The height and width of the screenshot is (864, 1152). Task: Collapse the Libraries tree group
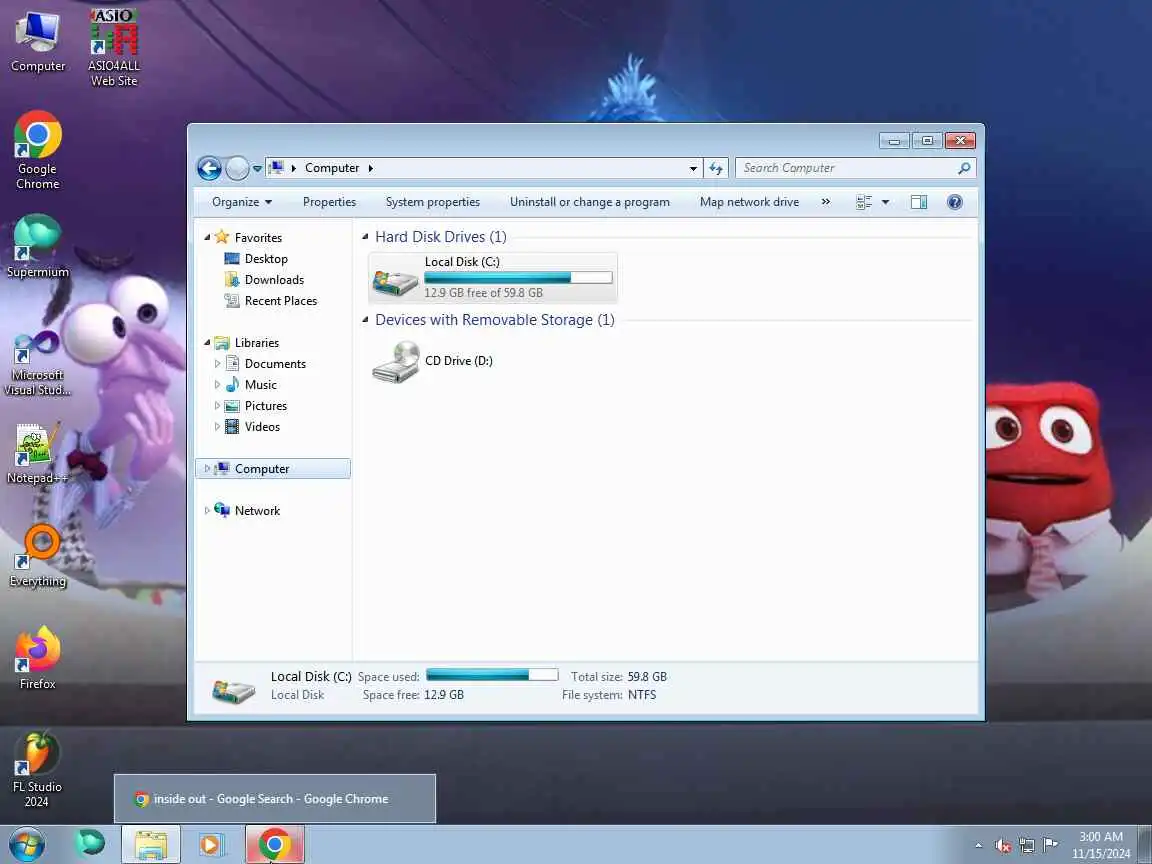(x=207, y=342)
